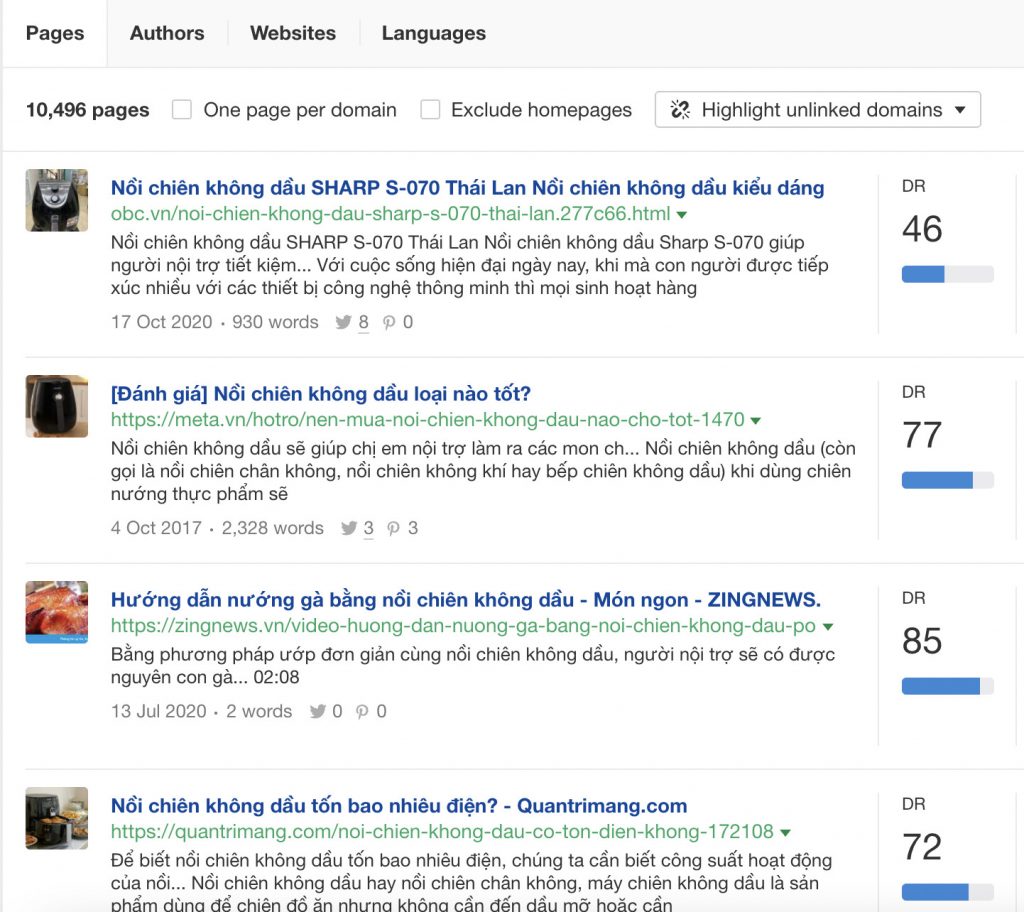Open Highlight unlinked domains dropdown
The image size is (1024, 912).
pyautogui.click(x=818, y=110)
